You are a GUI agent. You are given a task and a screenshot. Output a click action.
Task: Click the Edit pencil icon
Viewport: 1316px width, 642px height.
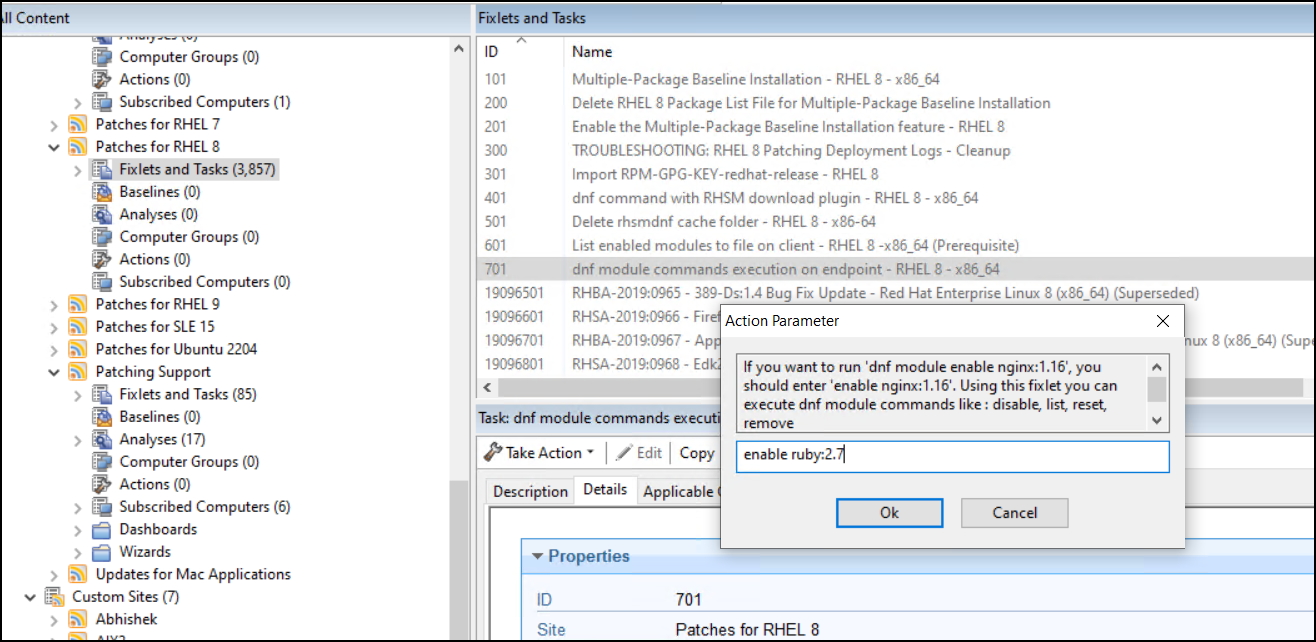(x=623, y=452)
